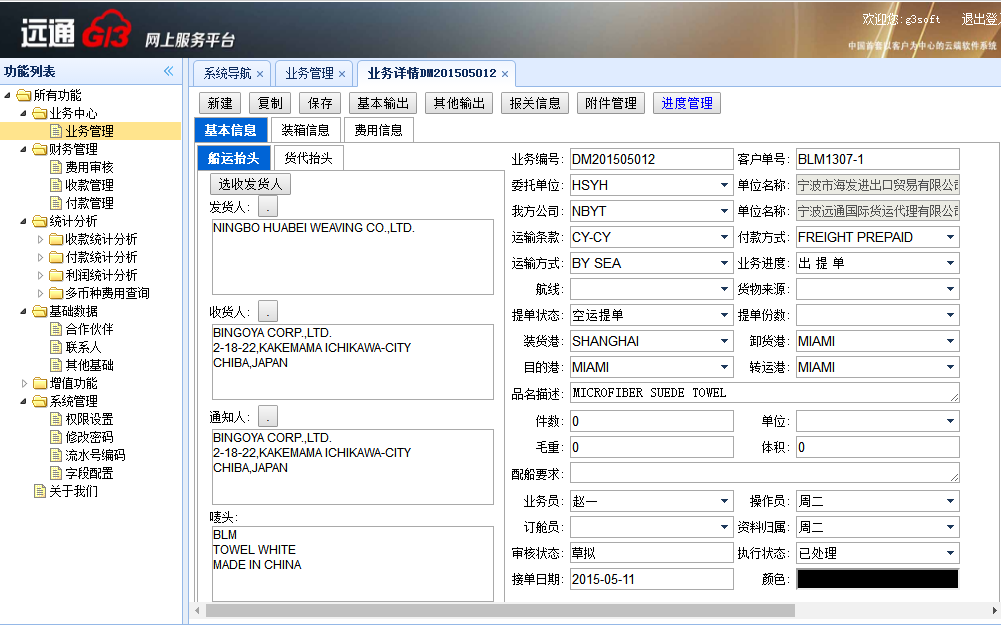
Task: Open the 收货人 picker button
Action: coord(267,311)
